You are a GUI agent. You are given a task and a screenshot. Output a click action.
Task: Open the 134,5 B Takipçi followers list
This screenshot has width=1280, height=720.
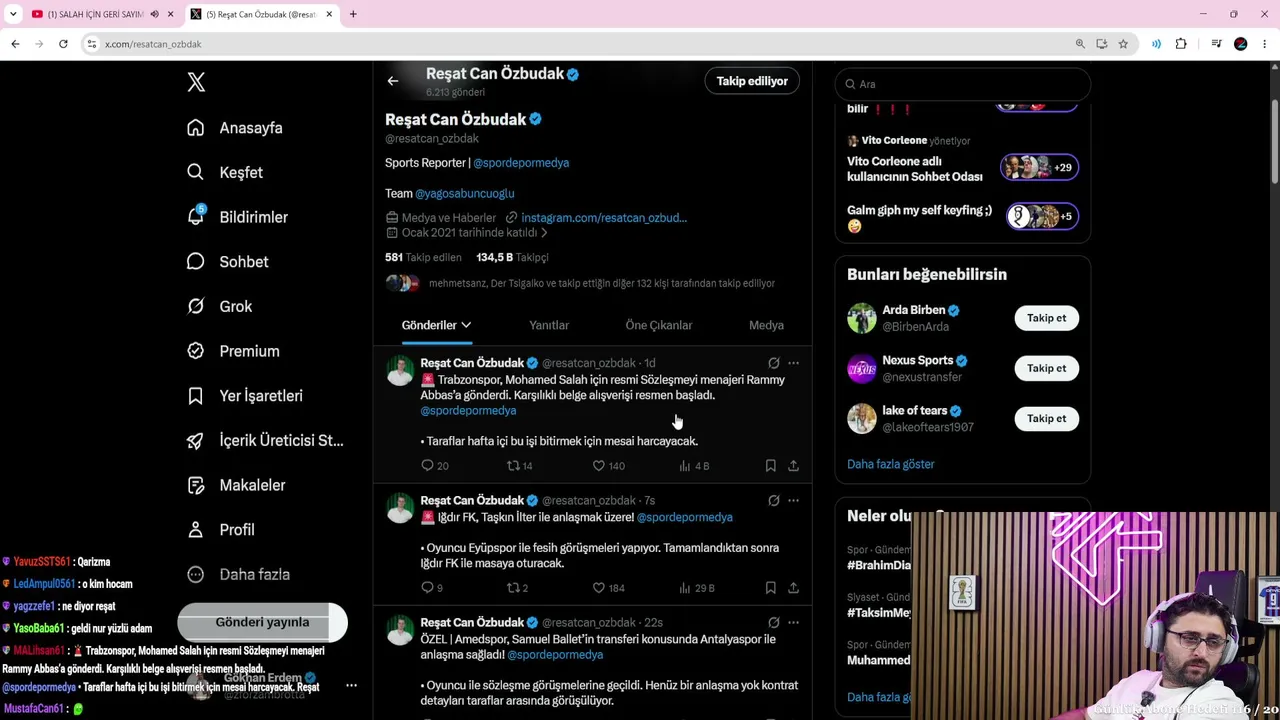pyautogui.click(x=512, y=257)
